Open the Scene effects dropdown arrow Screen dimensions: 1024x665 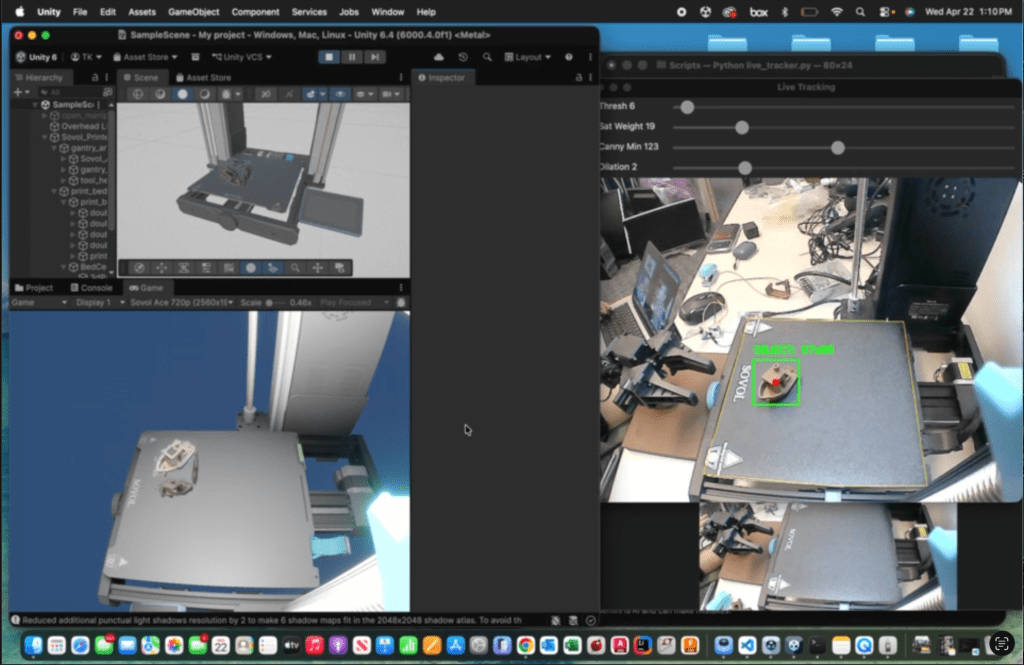(x=323, y=94)
